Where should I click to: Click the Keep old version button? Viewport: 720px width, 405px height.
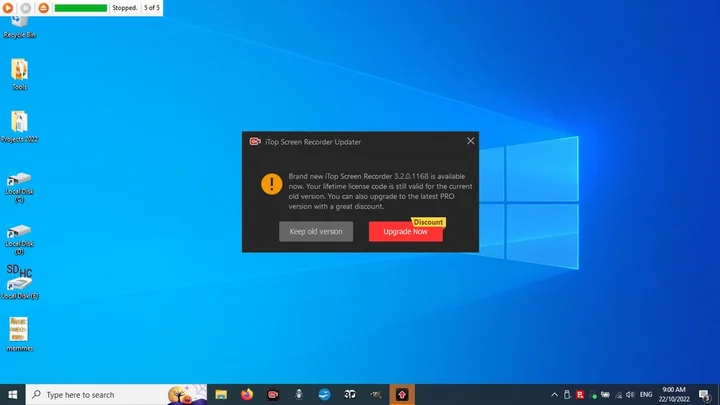coord(316,231)
